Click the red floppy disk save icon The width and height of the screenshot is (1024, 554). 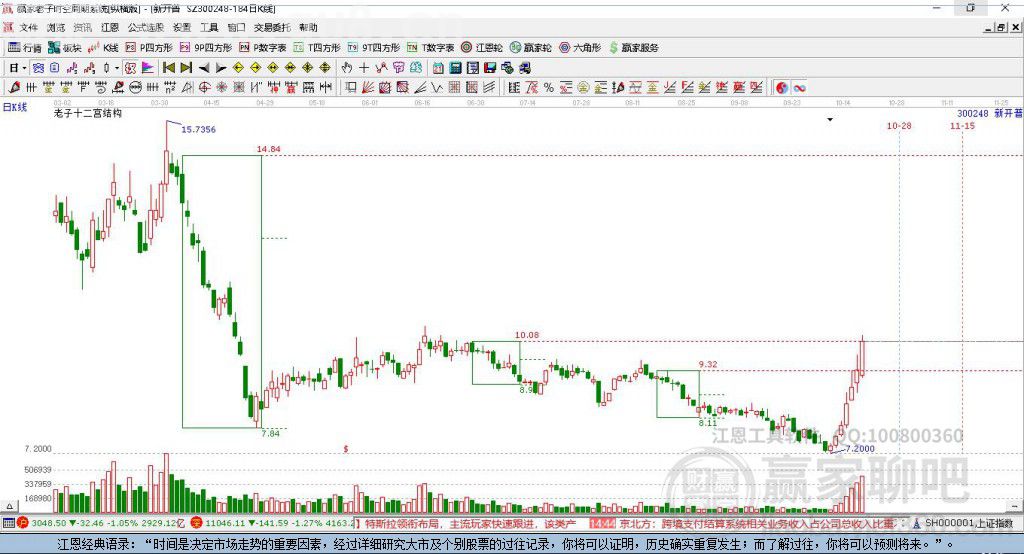(490, 68)
